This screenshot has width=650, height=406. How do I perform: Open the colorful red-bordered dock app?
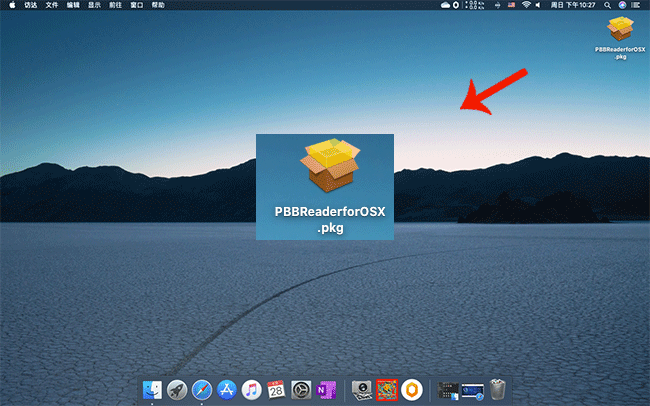click(387, 390)
